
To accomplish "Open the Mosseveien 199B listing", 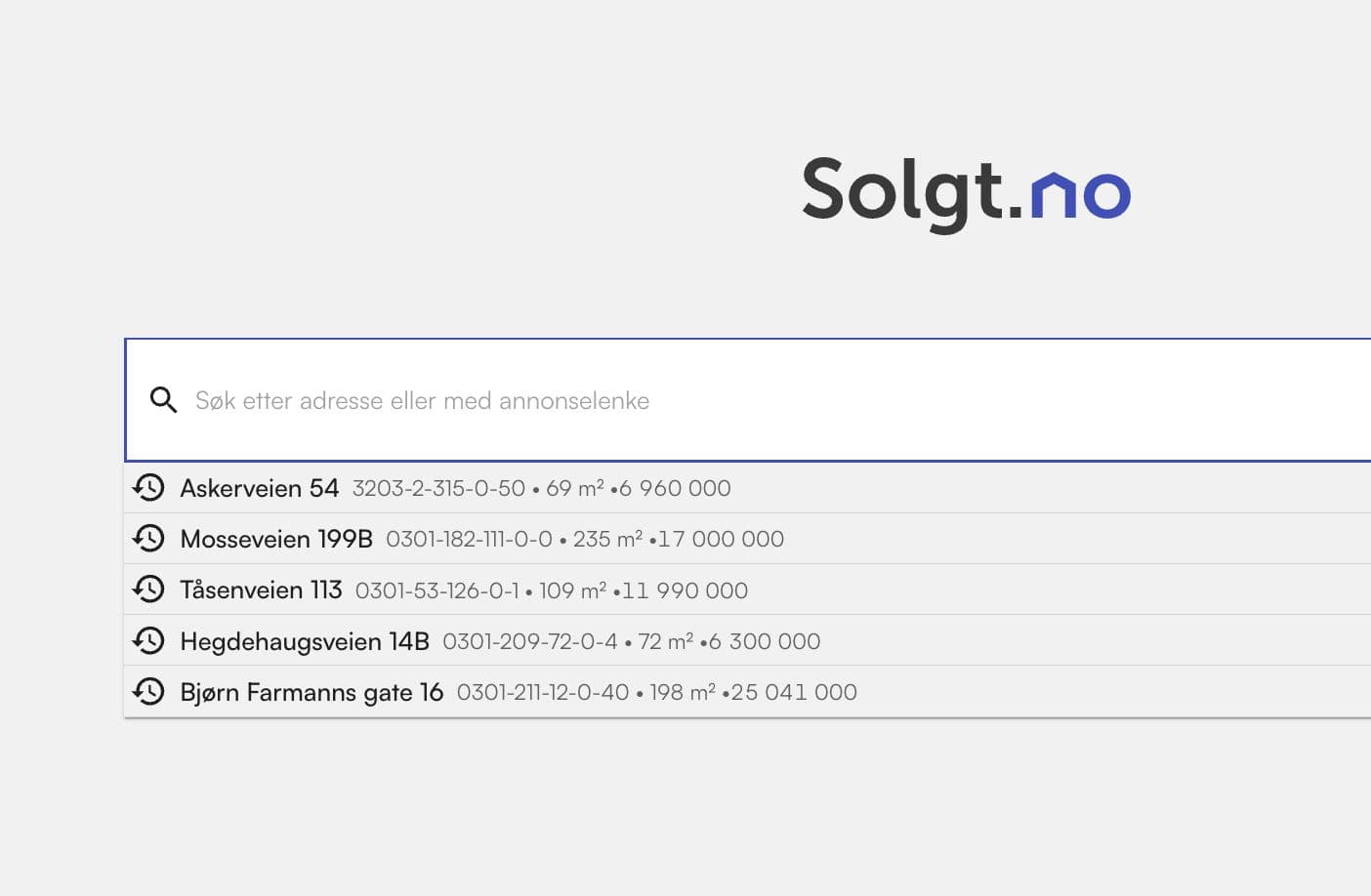I will (275, 539).
